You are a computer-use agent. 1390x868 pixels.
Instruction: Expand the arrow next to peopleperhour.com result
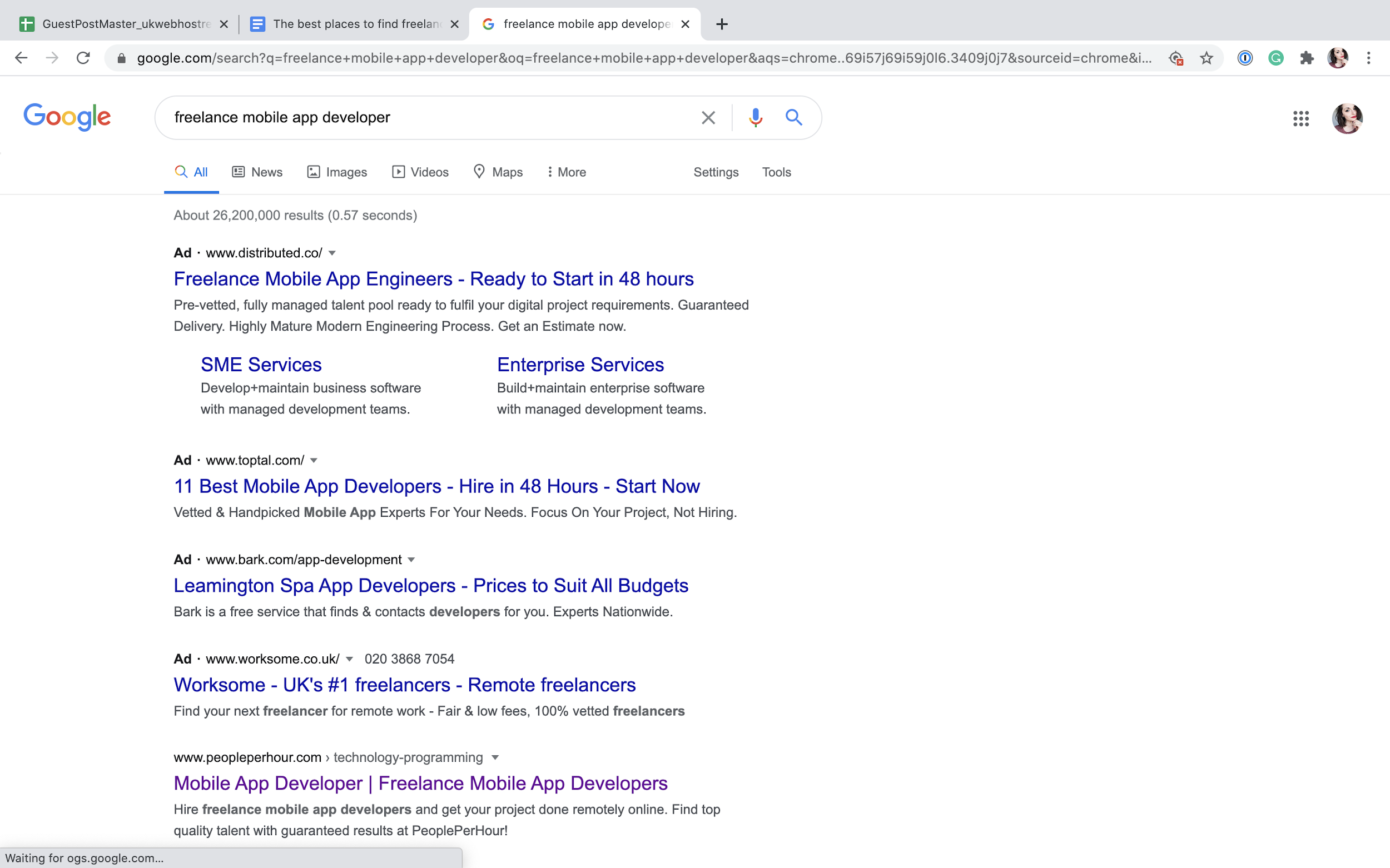tap(495, 758)
